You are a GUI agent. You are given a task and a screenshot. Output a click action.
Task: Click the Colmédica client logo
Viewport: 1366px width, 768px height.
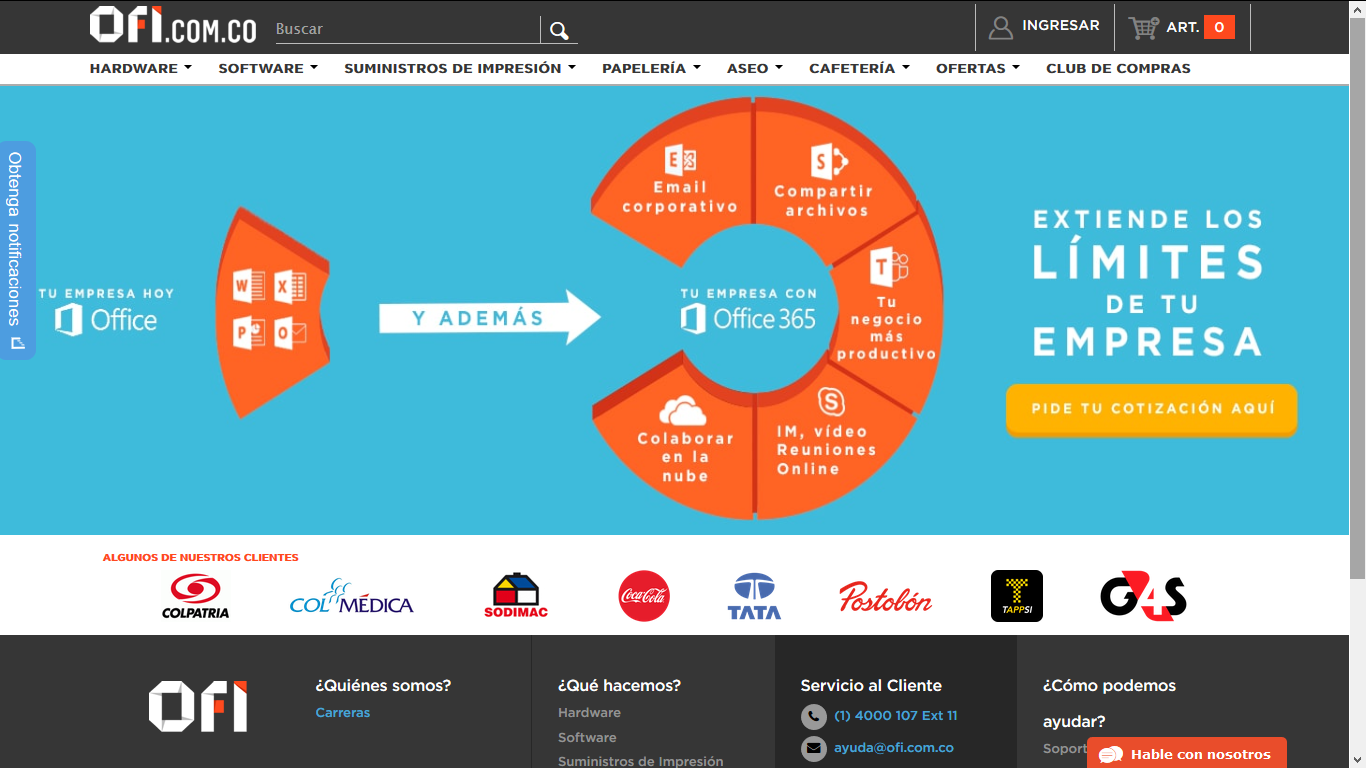[x=351, y=597]
